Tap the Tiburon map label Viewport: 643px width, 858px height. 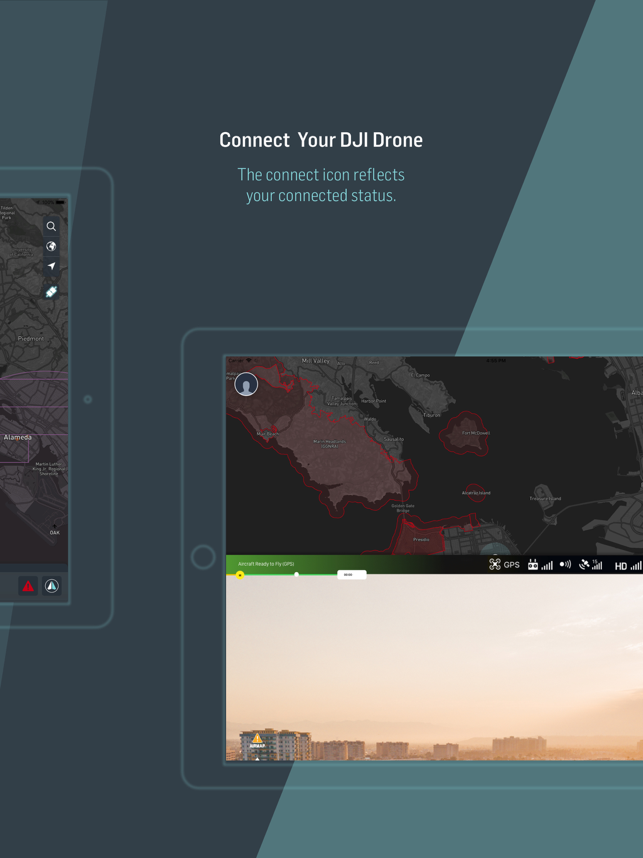coord(431,415)
